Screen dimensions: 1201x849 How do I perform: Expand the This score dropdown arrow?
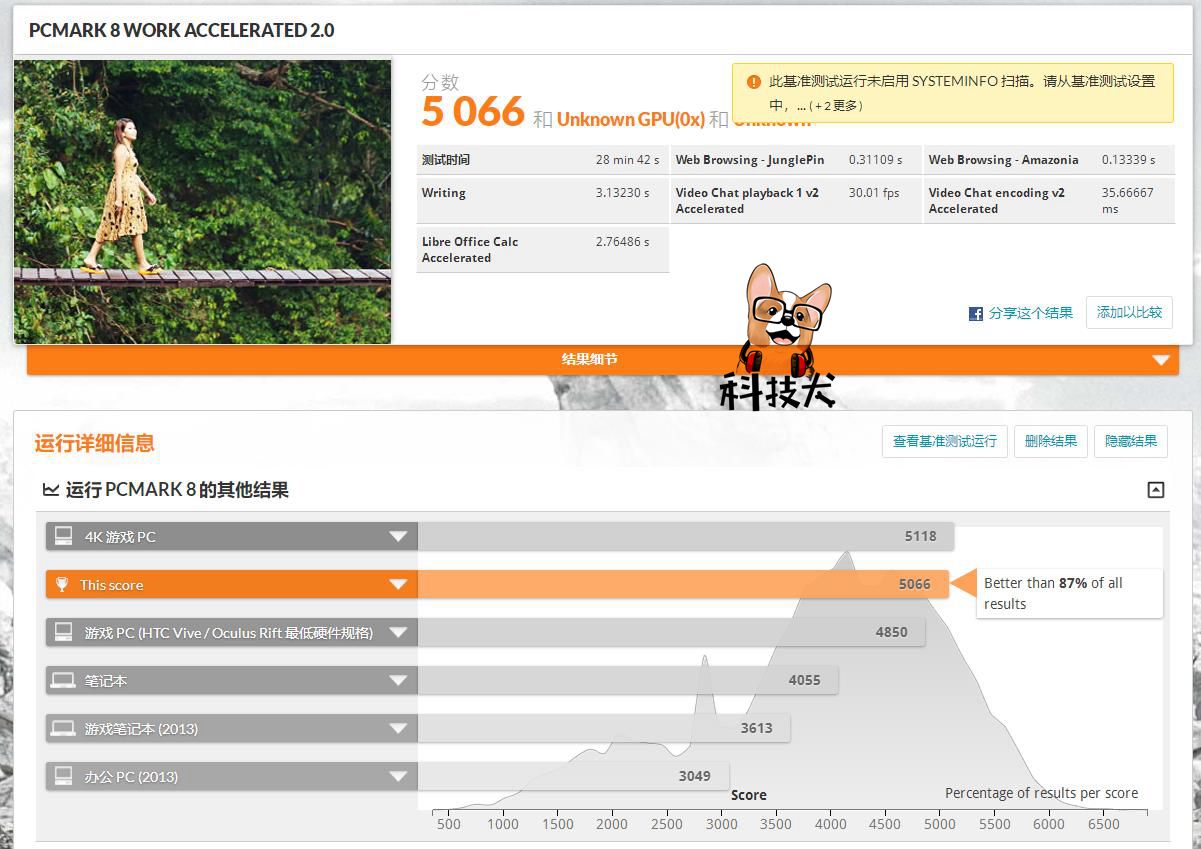[398, 584]
